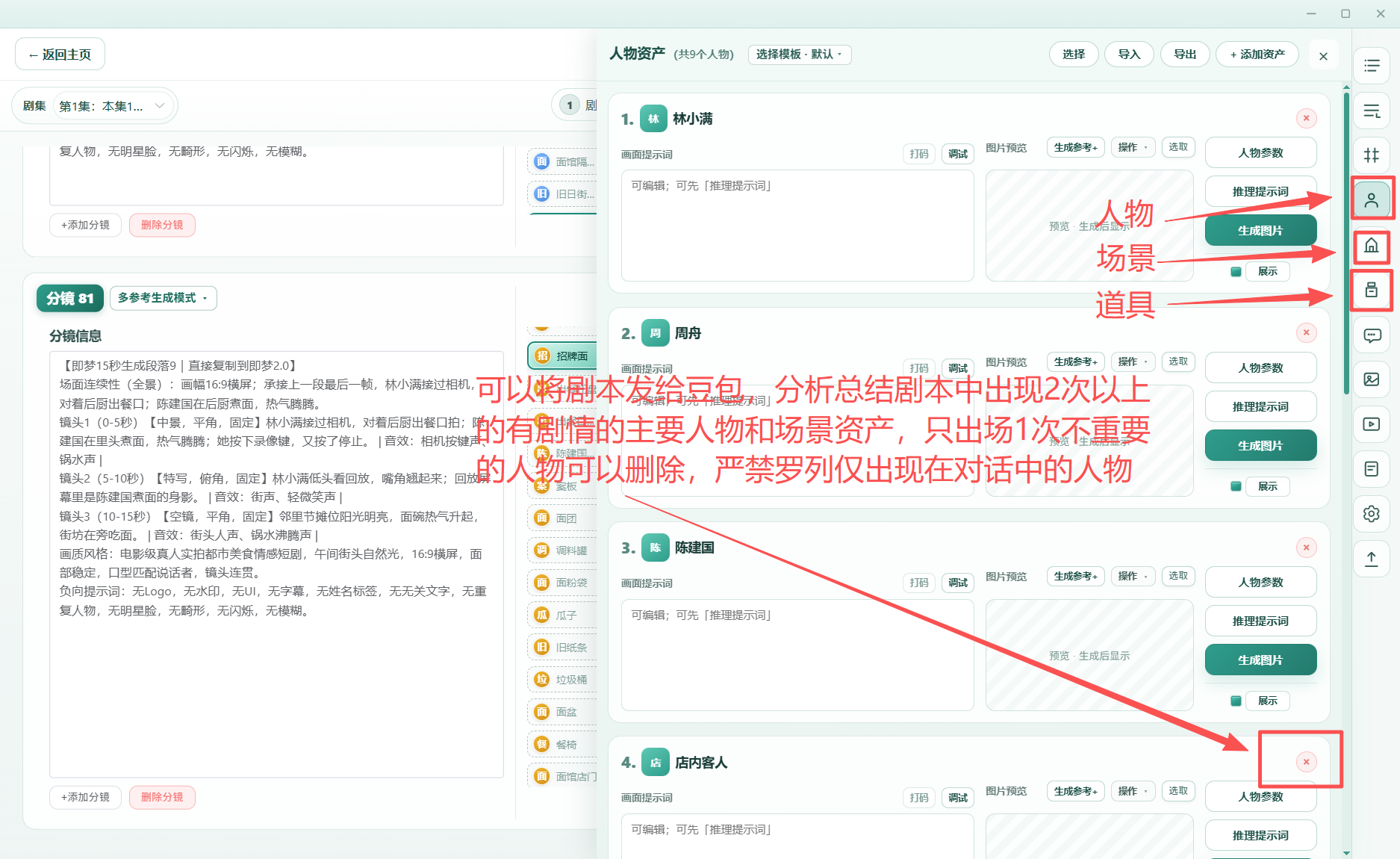Viewport: 1400px width, 859px height.
Task: Open the list view sidebar icon
Action: (1372, 66)
